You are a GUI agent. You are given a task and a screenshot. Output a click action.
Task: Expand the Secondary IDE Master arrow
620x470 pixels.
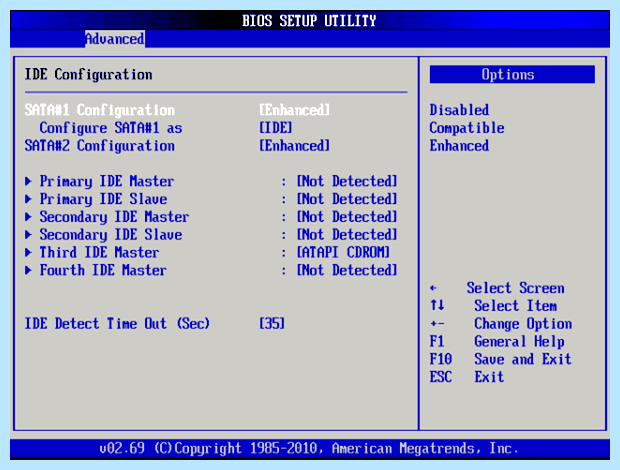(x=28, y=217)
